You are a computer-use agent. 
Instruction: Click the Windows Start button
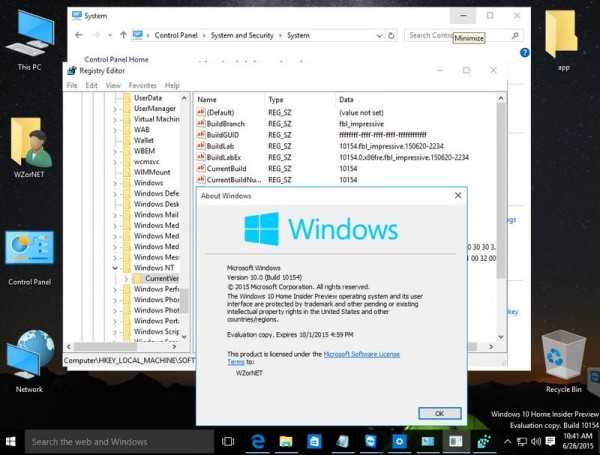(11, 442)
